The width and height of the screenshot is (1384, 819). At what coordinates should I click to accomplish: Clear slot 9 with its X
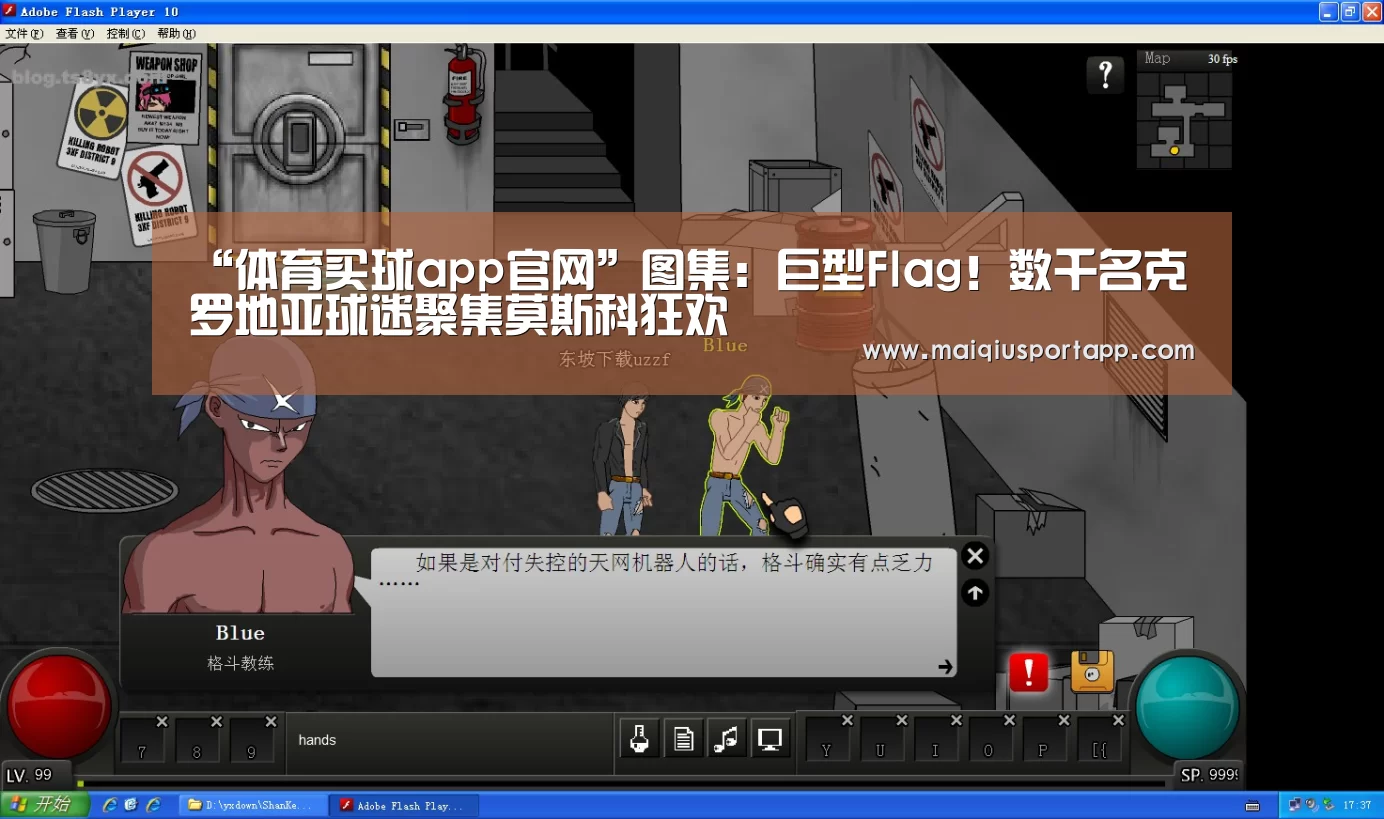(x=270, y=721)
